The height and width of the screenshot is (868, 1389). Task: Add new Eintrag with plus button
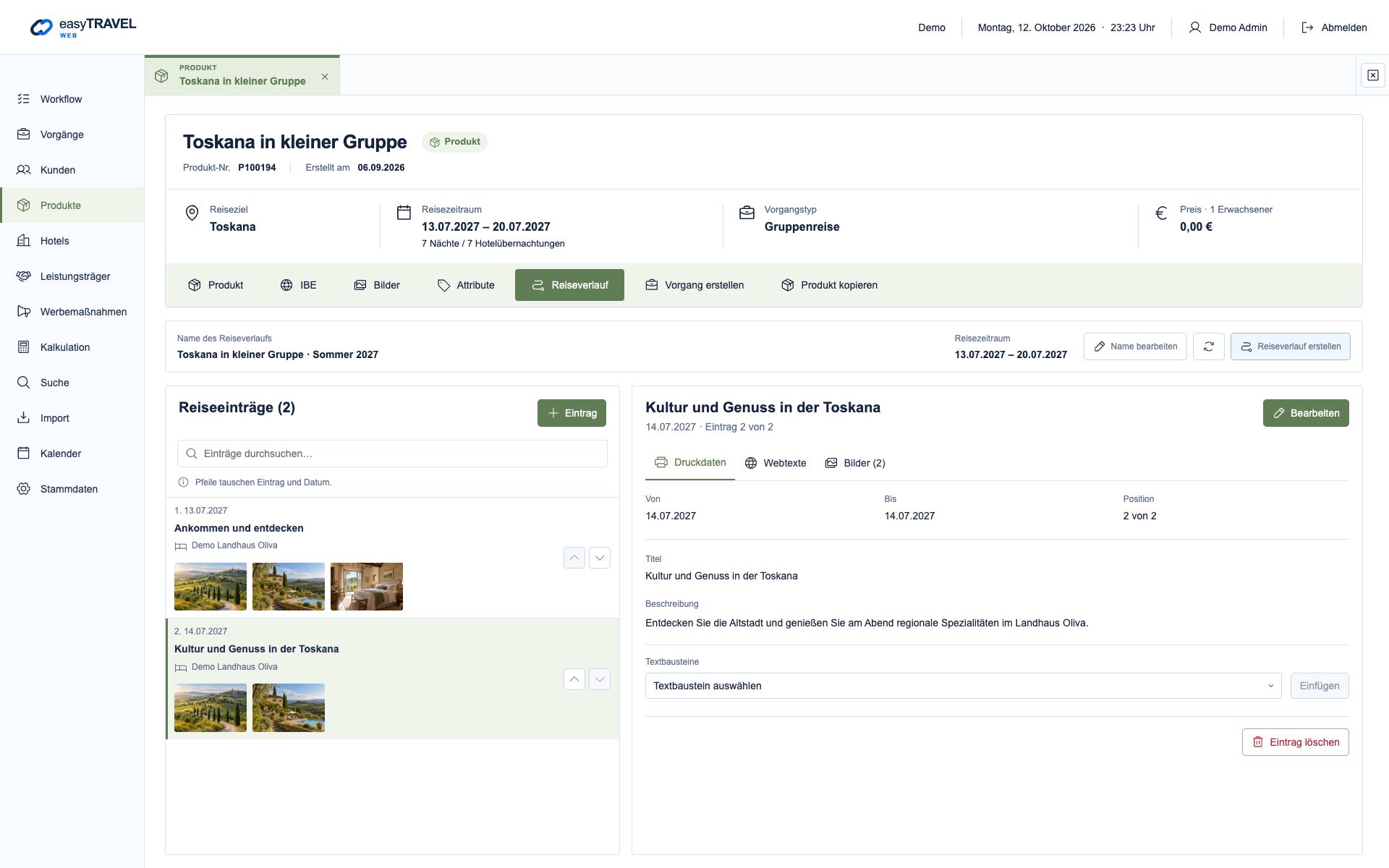point(572,413)
